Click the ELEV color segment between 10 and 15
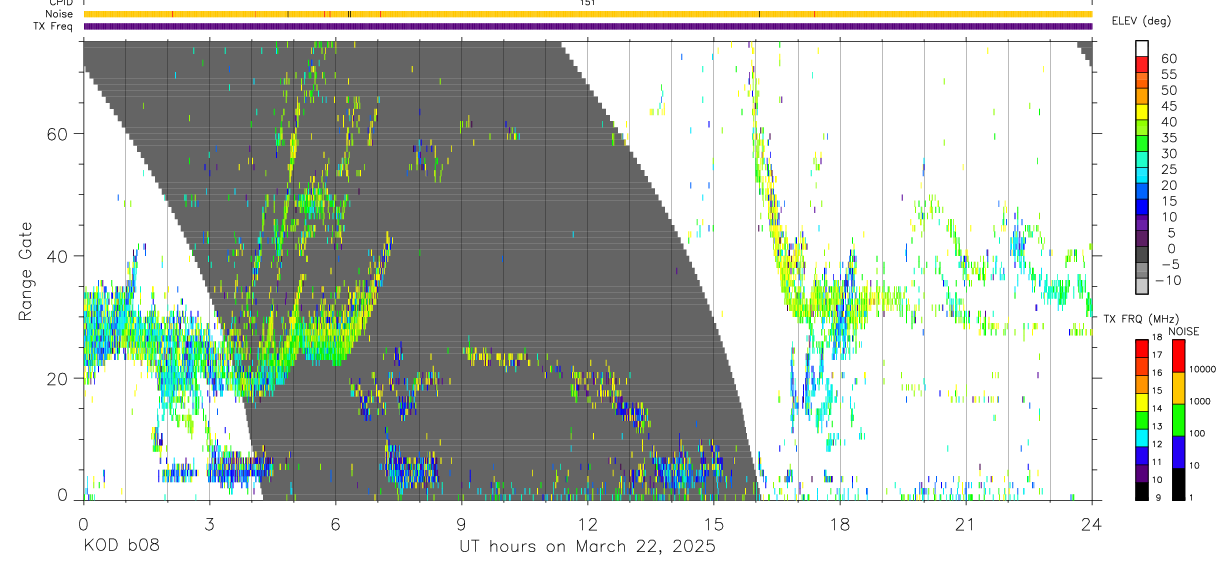Viewport: 1228px width, 567px height. click(x=1142, y=208)
